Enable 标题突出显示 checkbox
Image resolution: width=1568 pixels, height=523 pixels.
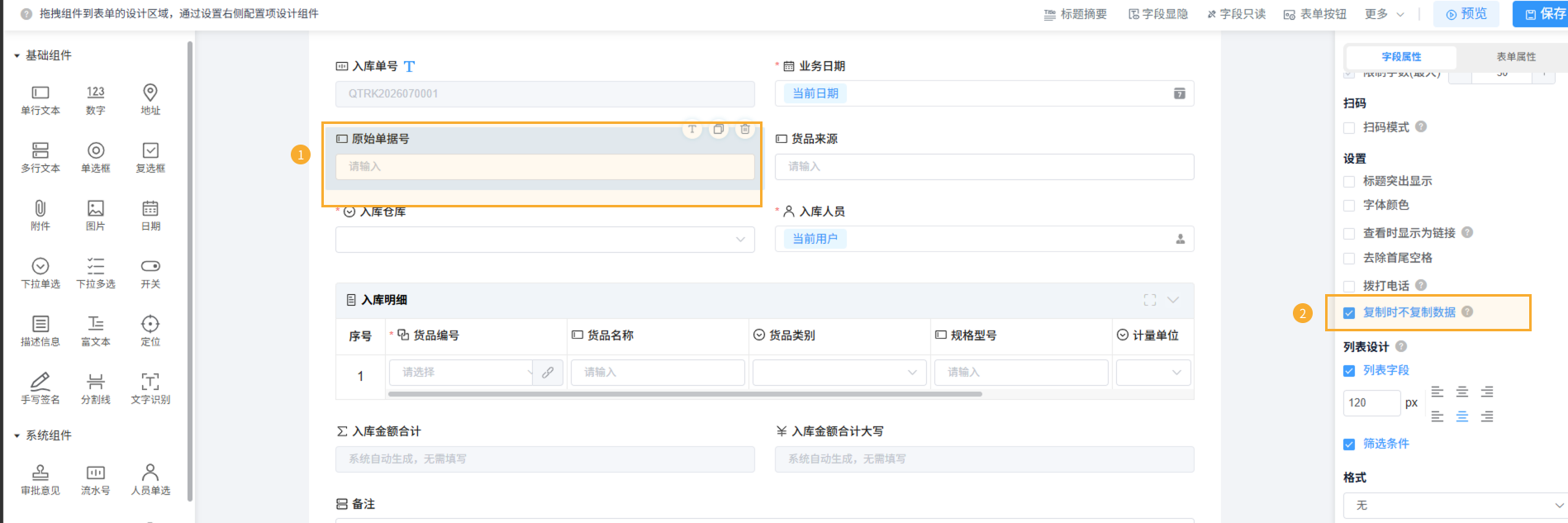tap(1349, 182)
